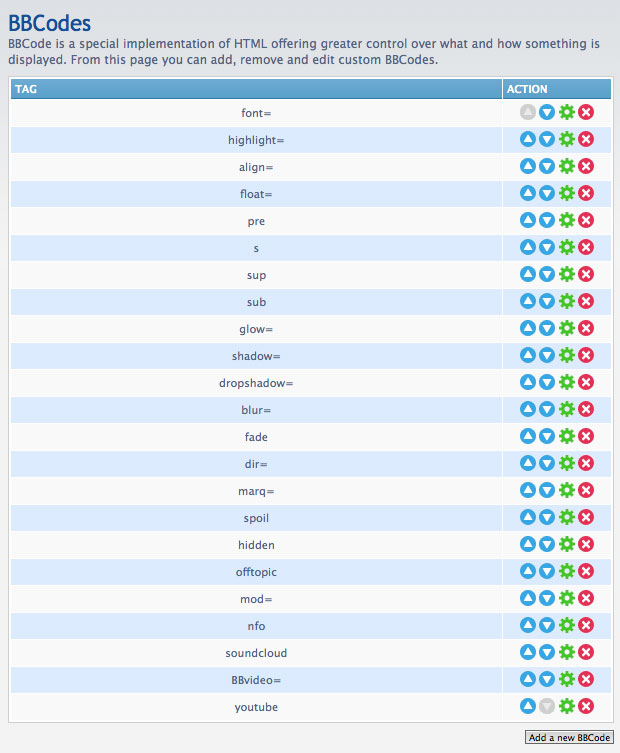Image resolution: width=620 pixels, height=753 pixels.
Task: Edit the offtopic BBCode settings
Action: pos(567,571)
